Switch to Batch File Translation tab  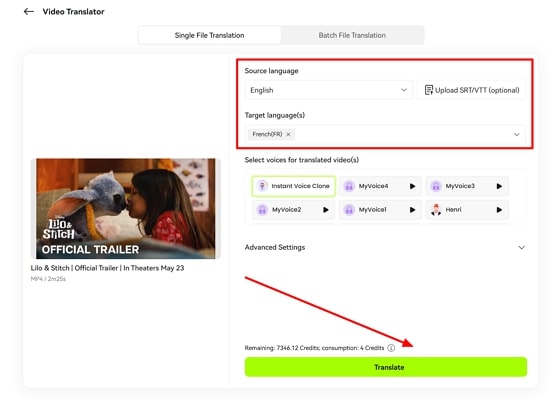pos(352,35)
